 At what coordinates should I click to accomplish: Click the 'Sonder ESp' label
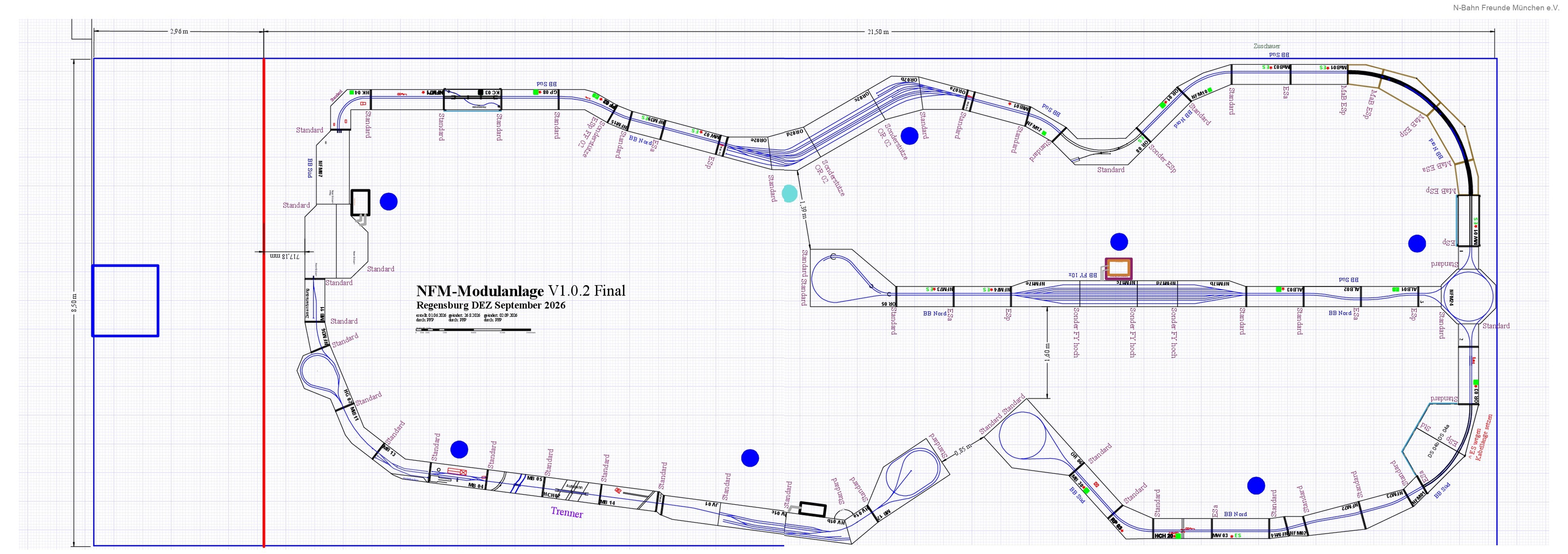click(1163, 159)
